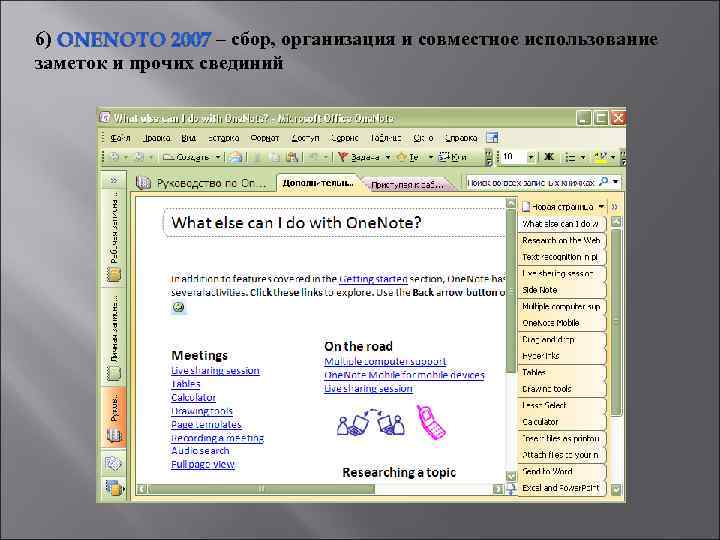Select the Рабочая записная notebook yellow icon
This screenshot has width=720, height=540.
[114, 275]
